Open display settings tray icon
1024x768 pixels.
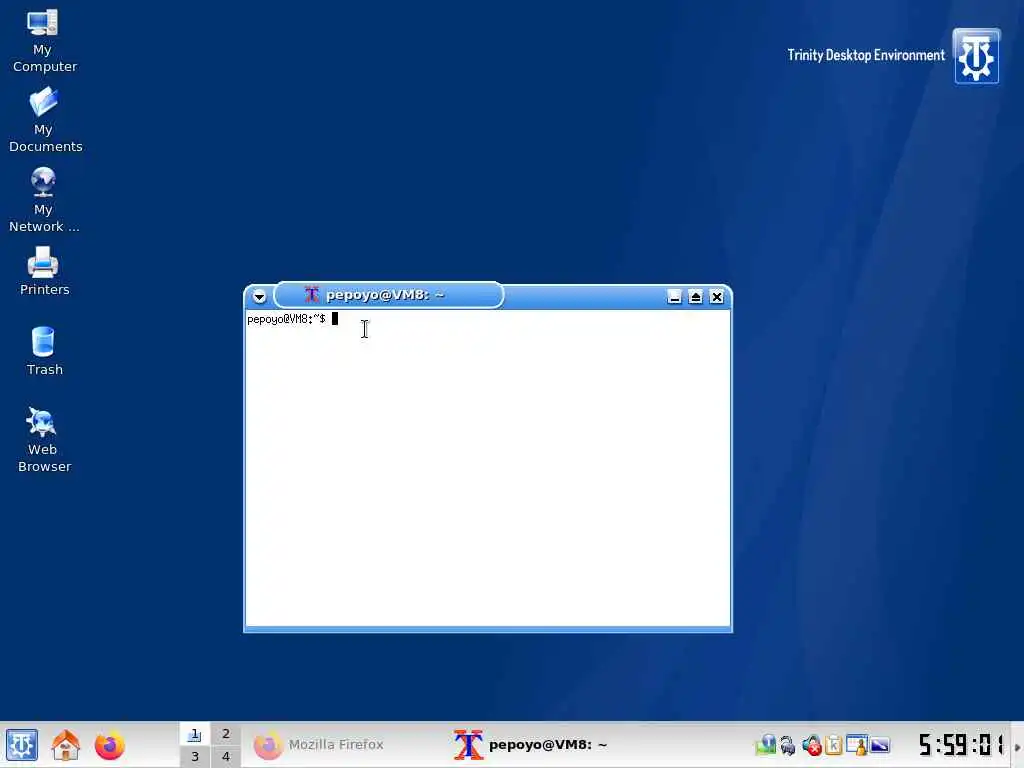tap(880, 745)
